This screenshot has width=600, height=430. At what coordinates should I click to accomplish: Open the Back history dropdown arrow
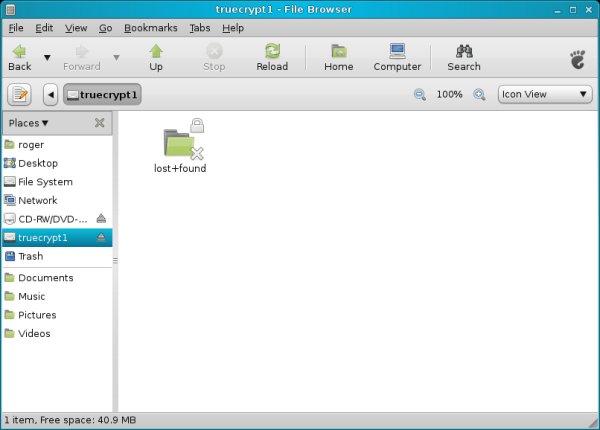47,58
